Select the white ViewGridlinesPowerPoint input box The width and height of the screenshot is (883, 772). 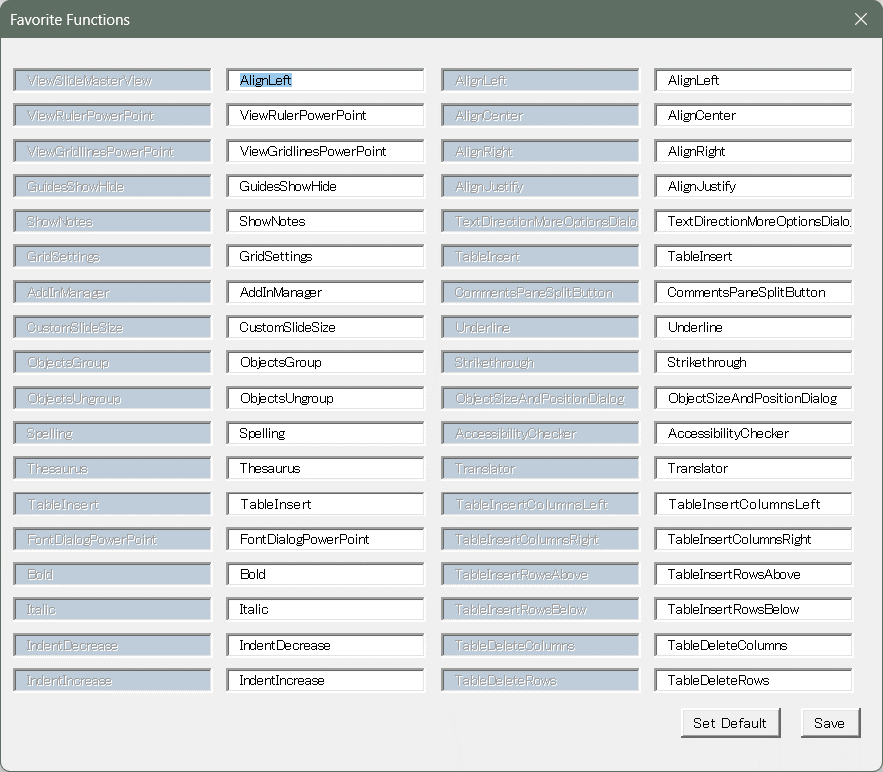pyautogui.click(x=325, y=151)
